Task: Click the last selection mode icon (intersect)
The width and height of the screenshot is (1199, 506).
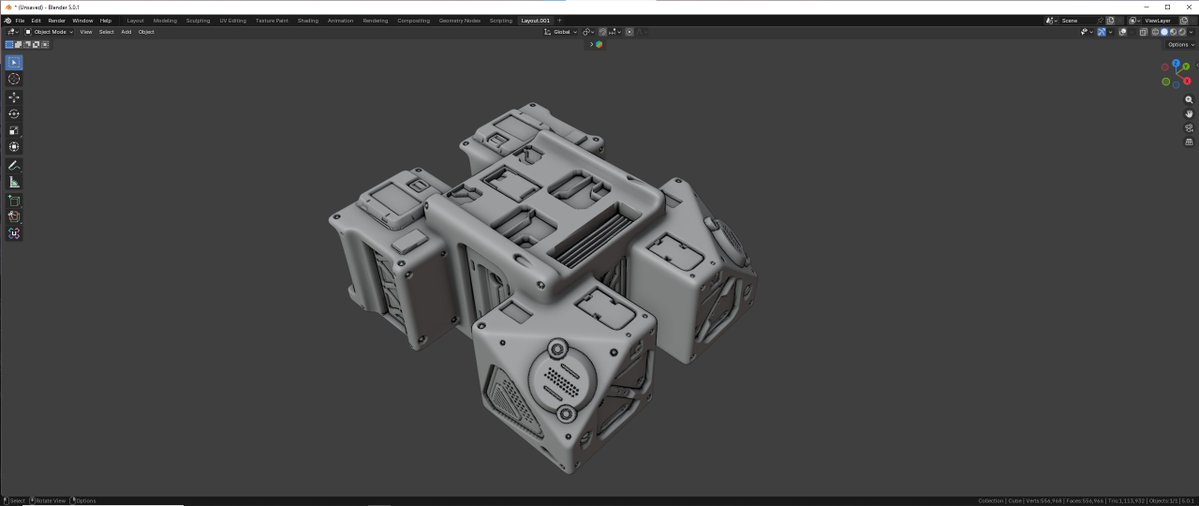Action: 45,44
